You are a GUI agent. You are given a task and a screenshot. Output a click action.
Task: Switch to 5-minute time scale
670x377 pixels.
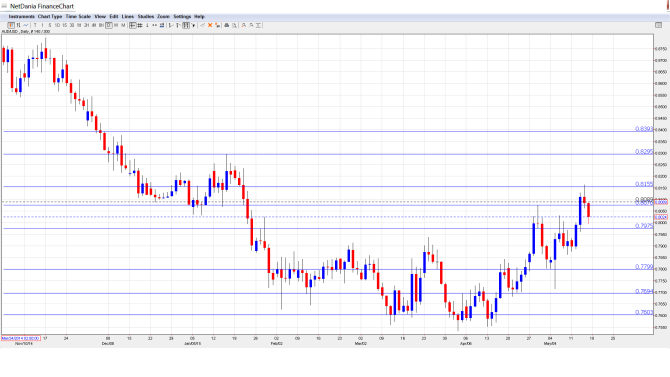tap(50, 26)
